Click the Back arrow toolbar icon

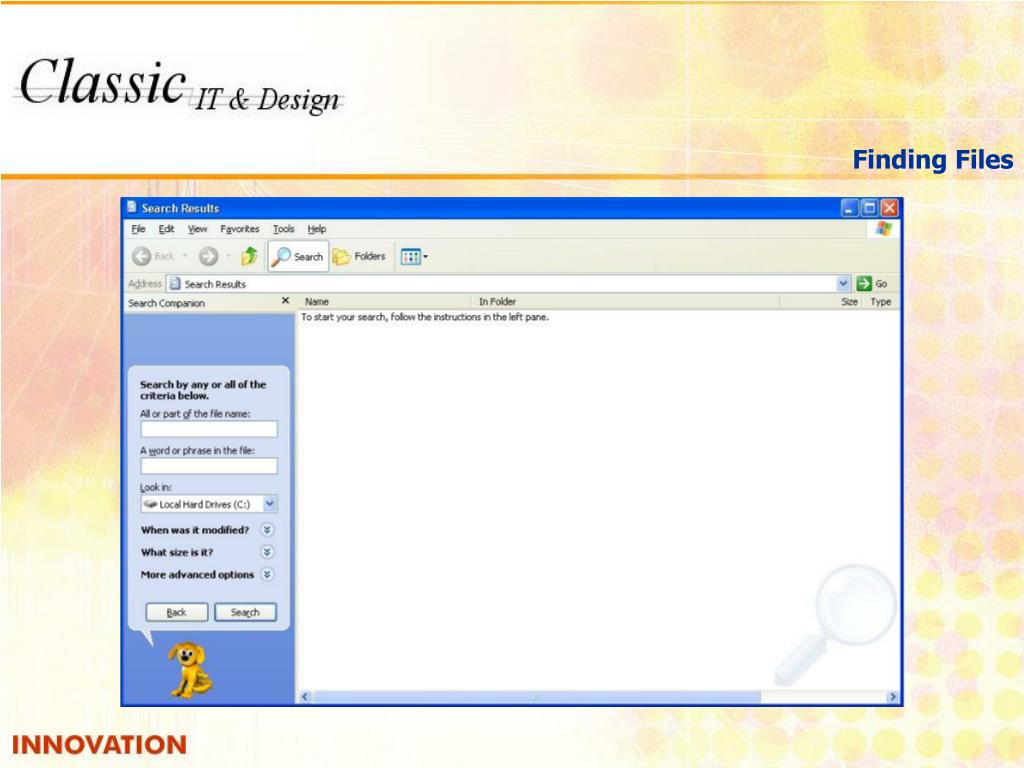point(142,257)
